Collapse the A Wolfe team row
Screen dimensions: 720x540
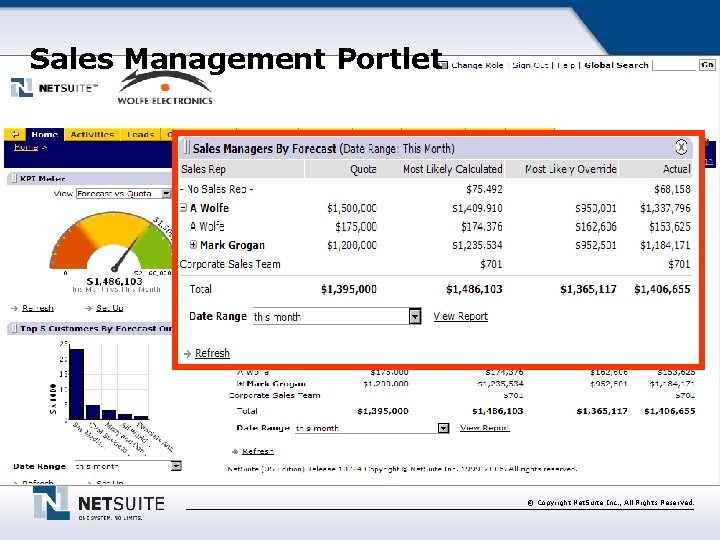(184, 208)
